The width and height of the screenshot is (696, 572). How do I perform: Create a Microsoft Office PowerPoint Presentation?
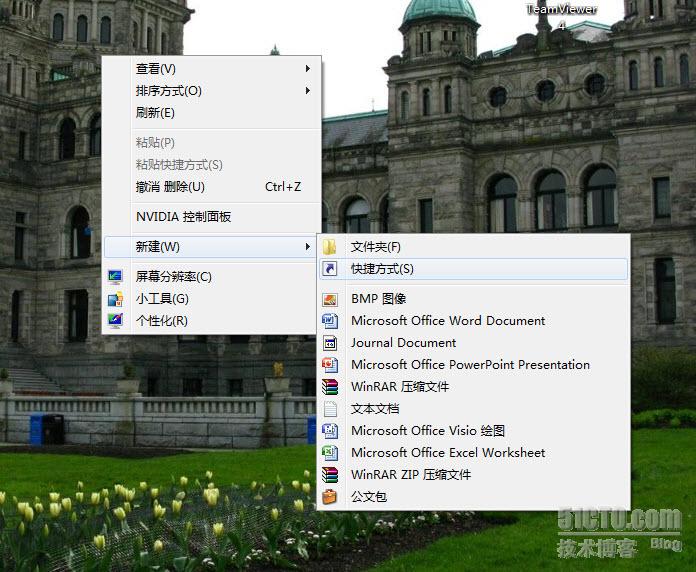click(x=474, y=364)
